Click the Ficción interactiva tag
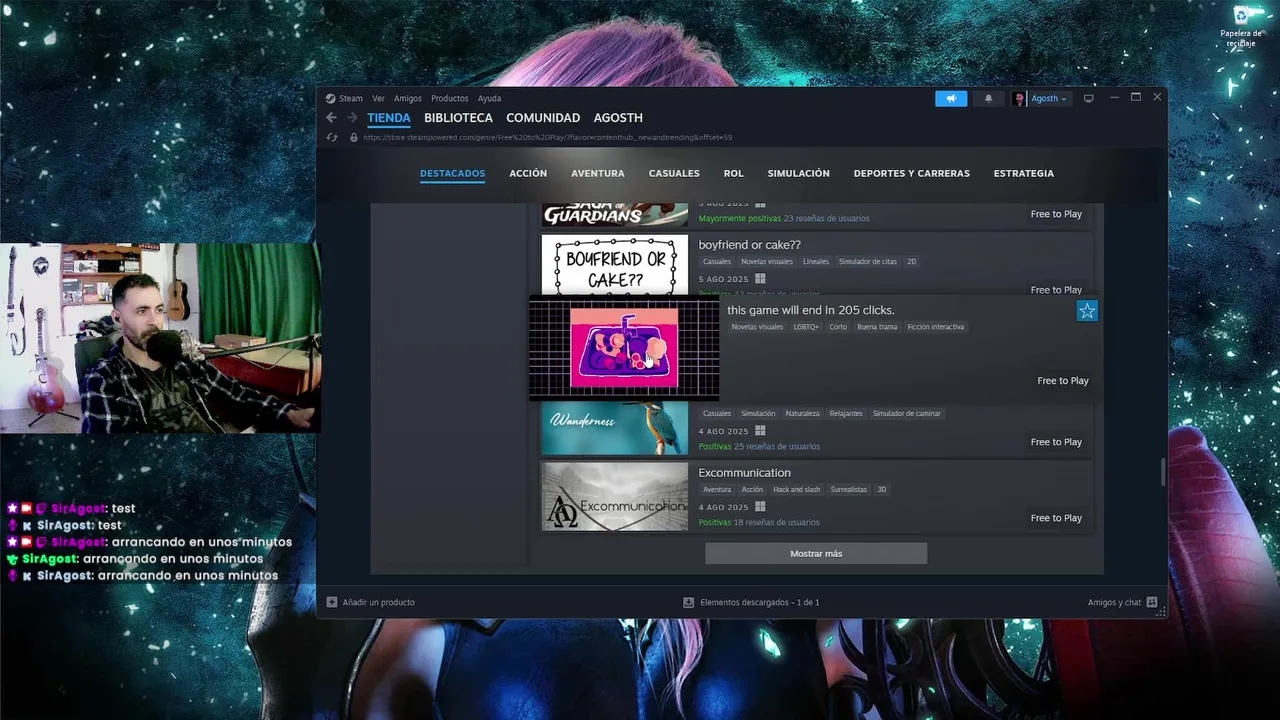 point(936,327)
